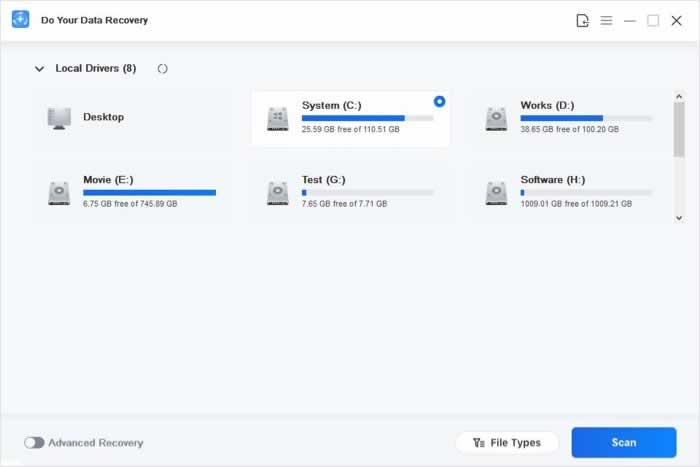The image size is (700, 467).
Task: Click the Software (H:) usage bar
Action: pos(586,193)
